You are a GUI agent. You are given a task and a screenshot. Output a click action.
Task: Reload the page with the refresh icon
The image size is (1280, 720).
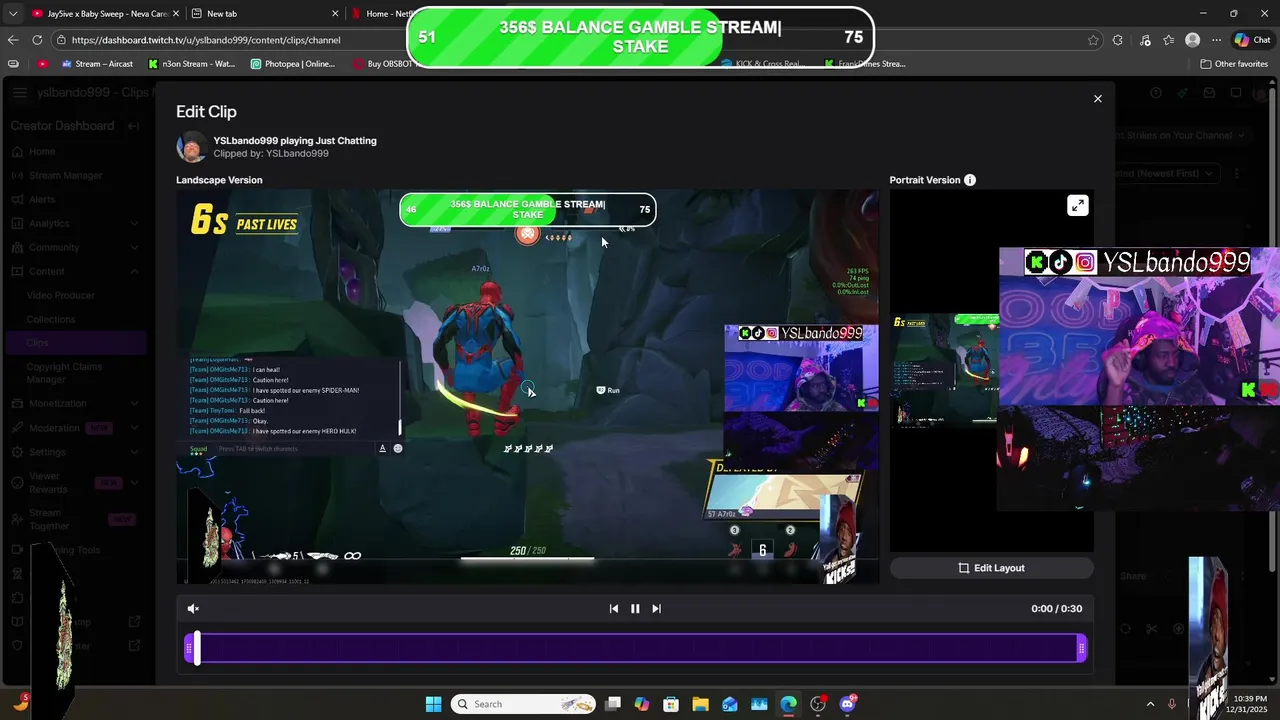pos(37,40)
